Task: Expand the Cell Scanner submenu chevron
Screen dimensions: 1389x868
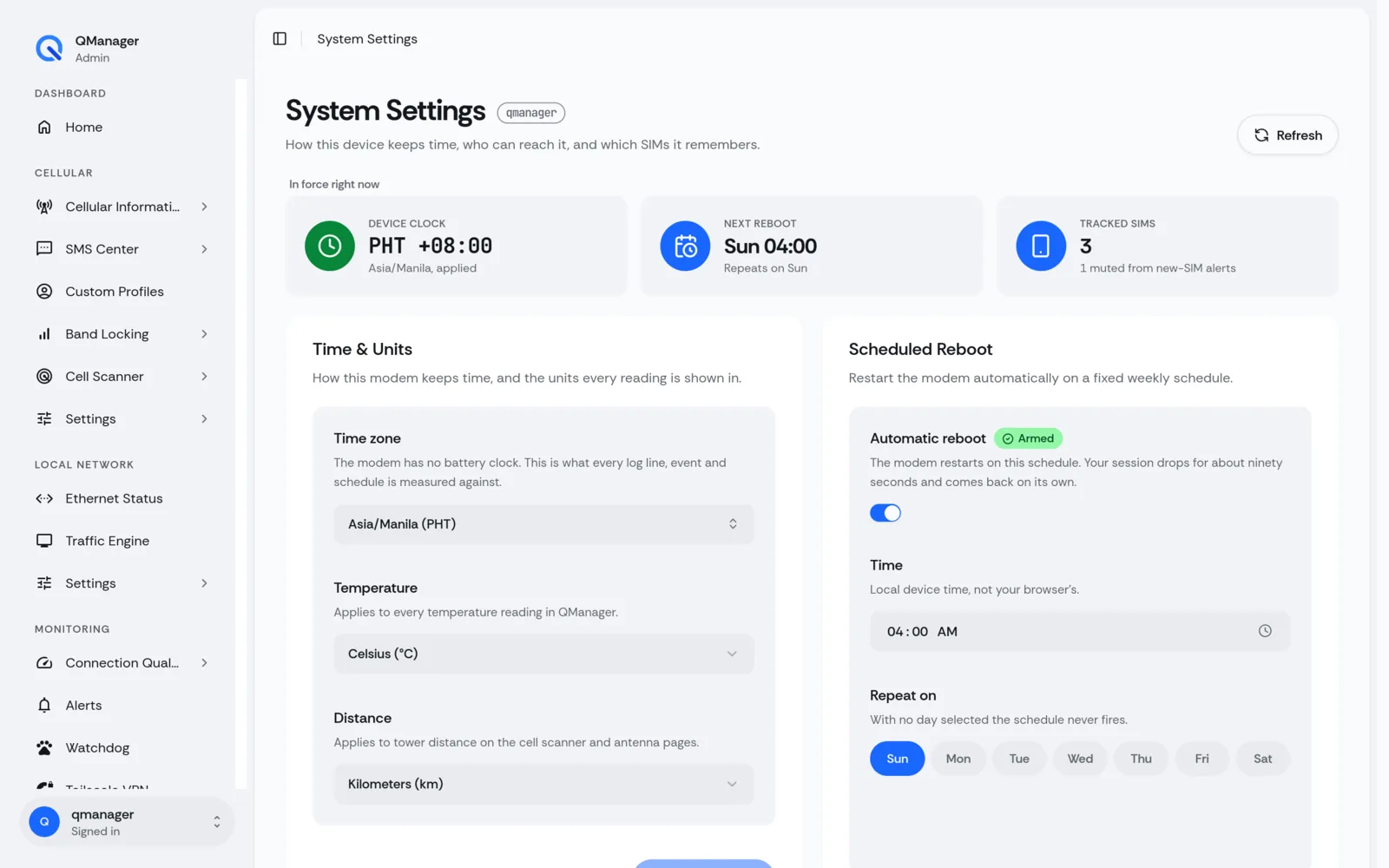Action: pyautogui.click(x=205, y=377)
